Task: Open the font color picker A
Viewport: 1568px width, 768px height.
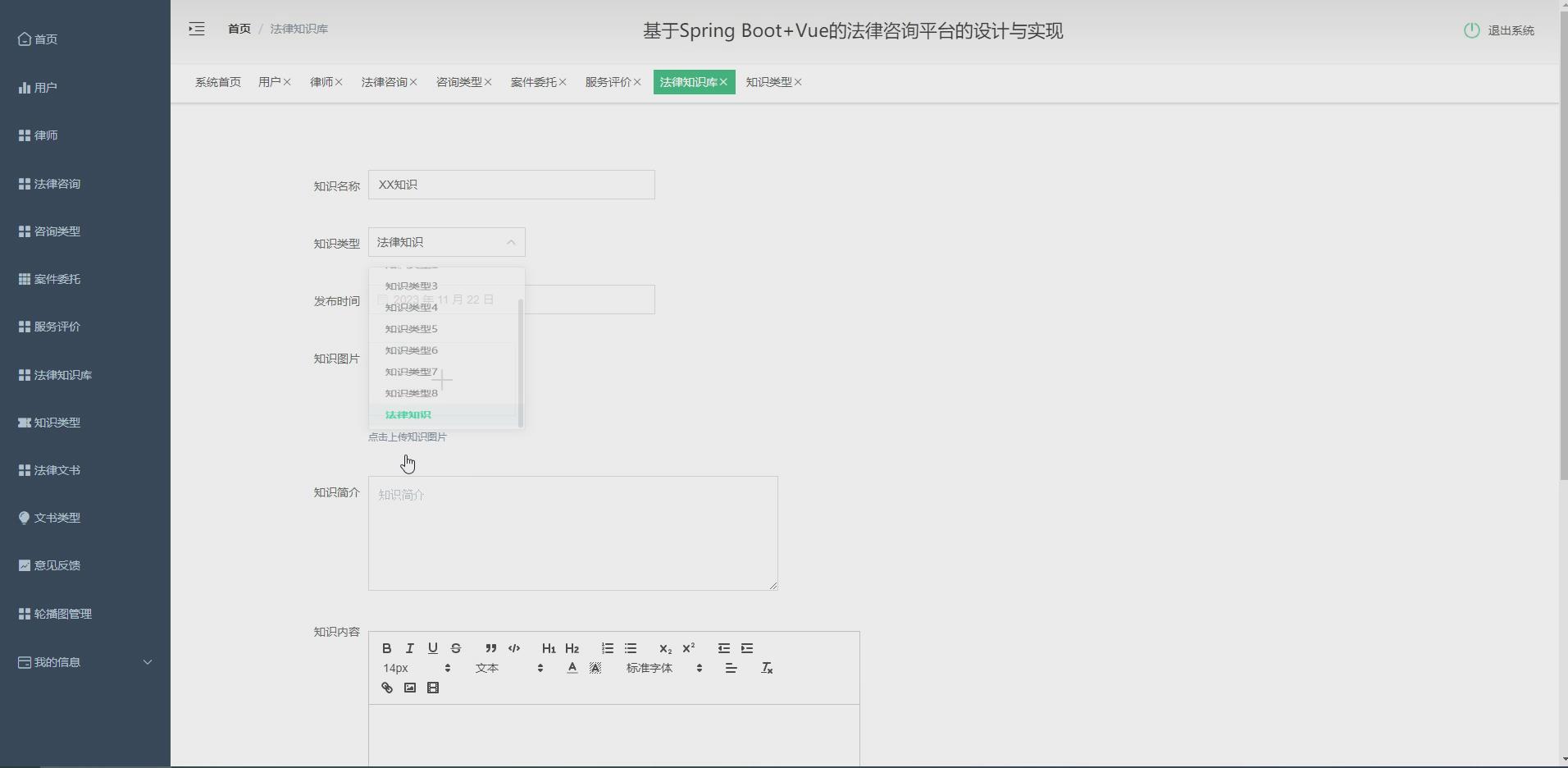Action: (x=572, y=668)
